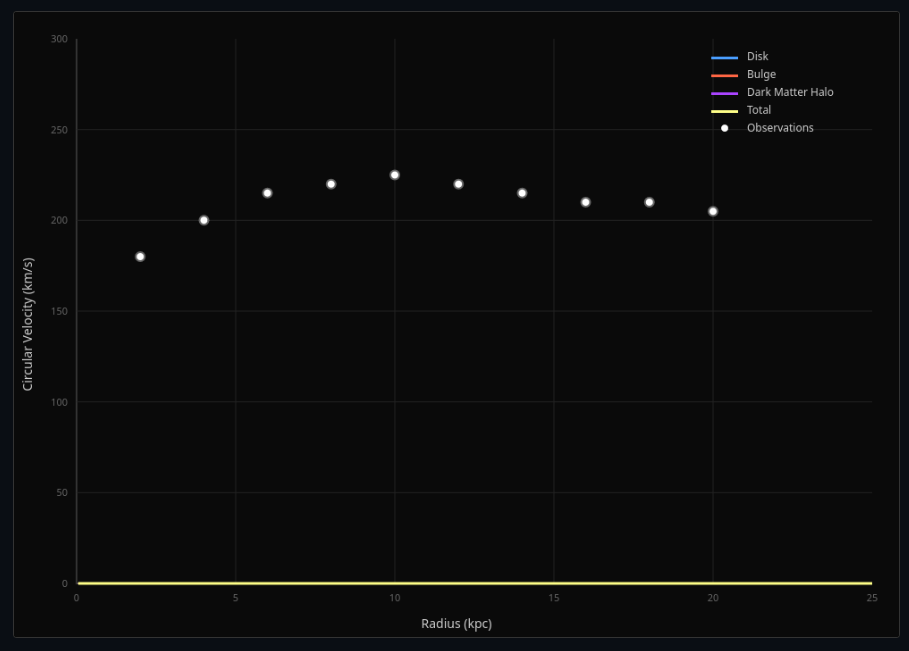Screen dimensions: 909x651
Task: Hide the Bulge curve using the legend
Action: (760, 74)
